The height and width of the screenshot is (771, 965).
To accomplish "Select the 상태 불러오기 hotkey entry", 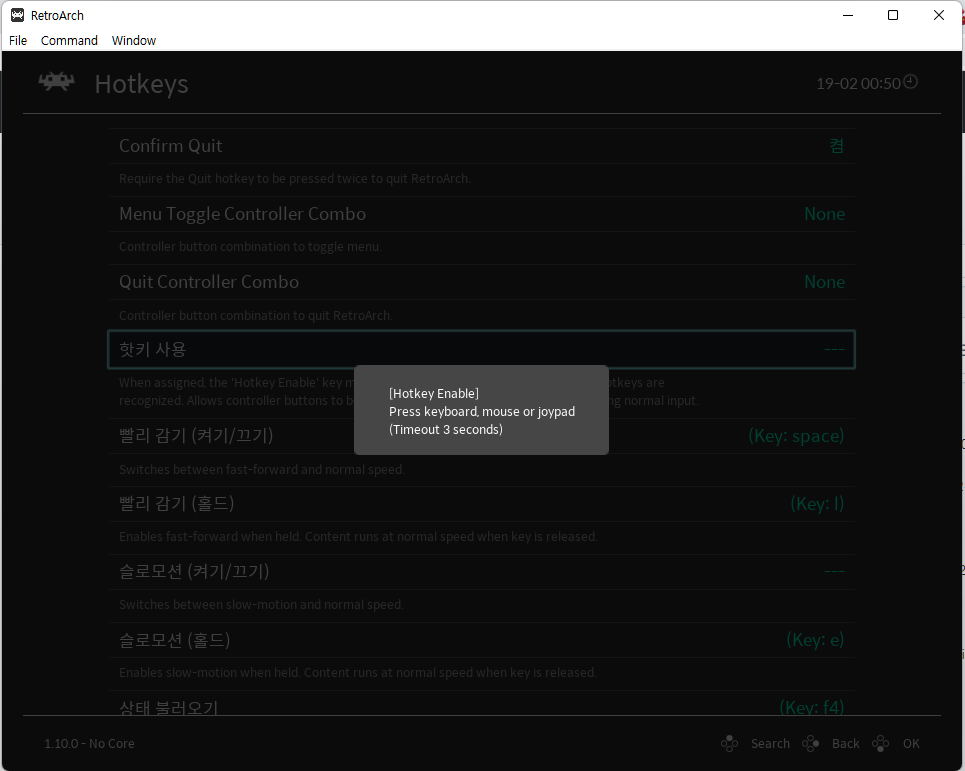I will coord(481,704).
